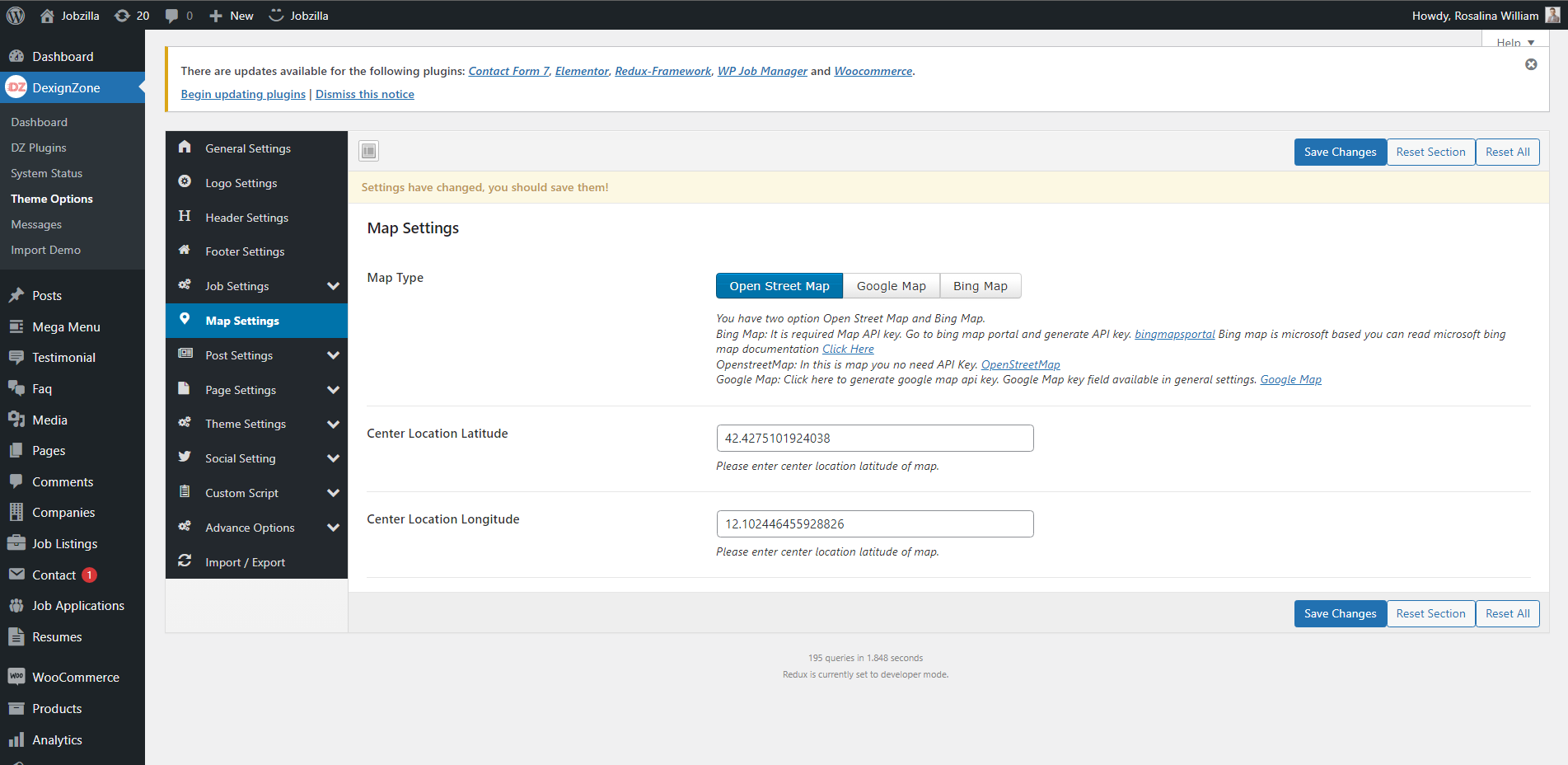Click the WooCommerce sidebar icon

click(16, 677)
